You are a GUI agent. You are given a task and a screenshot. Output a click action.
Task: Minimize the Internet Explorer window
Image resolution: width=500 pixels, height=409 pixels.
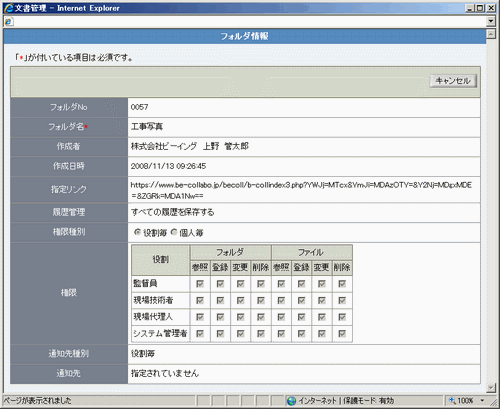(470, 8)
